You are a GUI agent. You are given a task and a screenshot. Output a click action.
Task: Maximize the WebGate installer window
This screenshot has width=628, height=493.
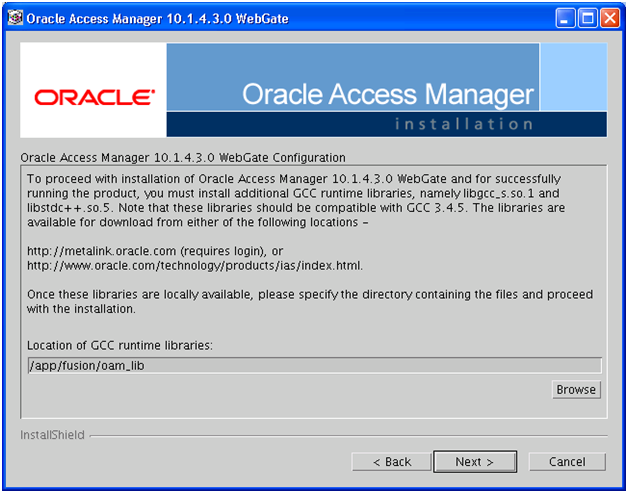[588, 18]
